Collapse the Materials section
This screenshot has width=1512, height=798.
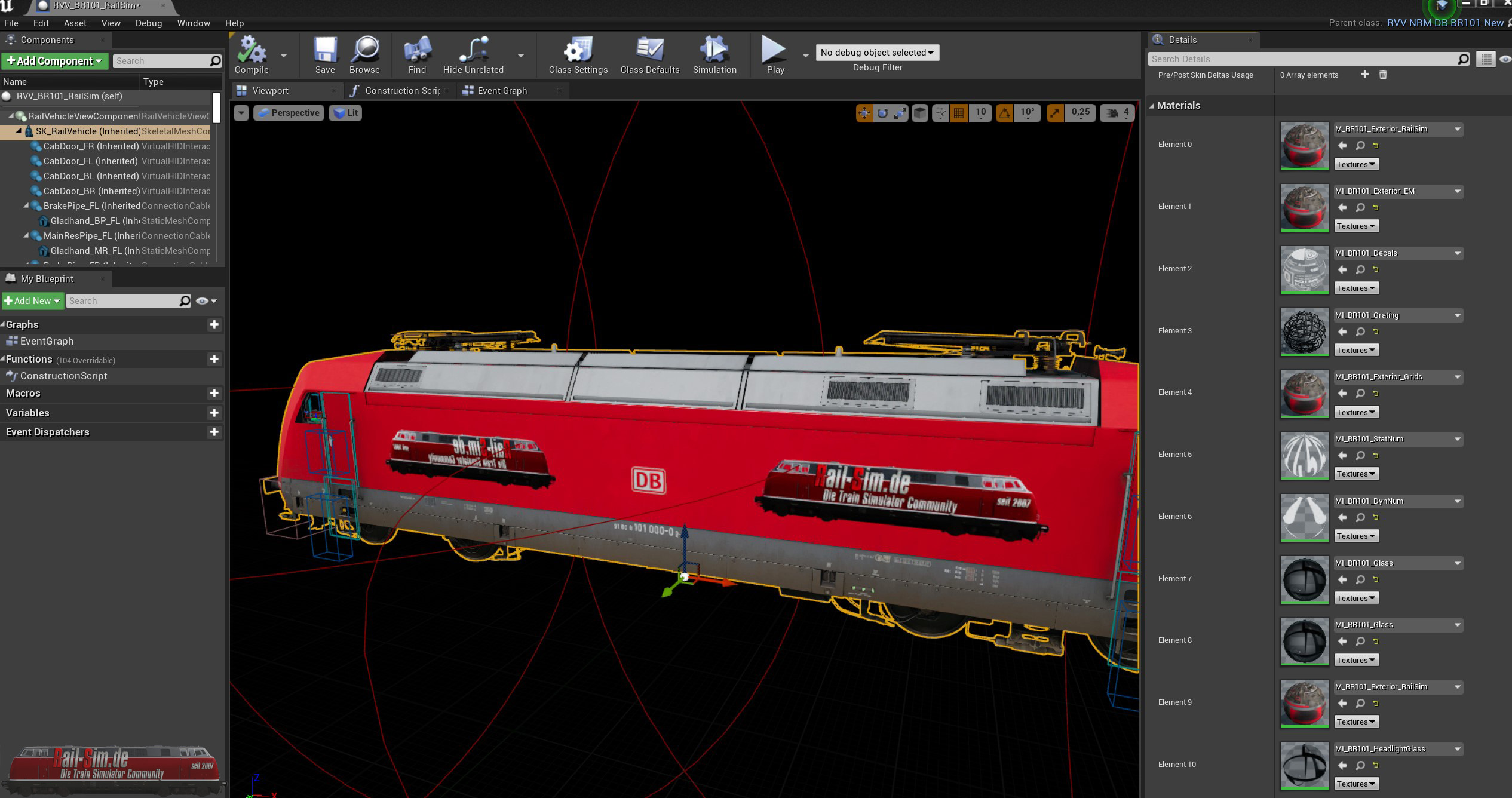pos(1152,106)
